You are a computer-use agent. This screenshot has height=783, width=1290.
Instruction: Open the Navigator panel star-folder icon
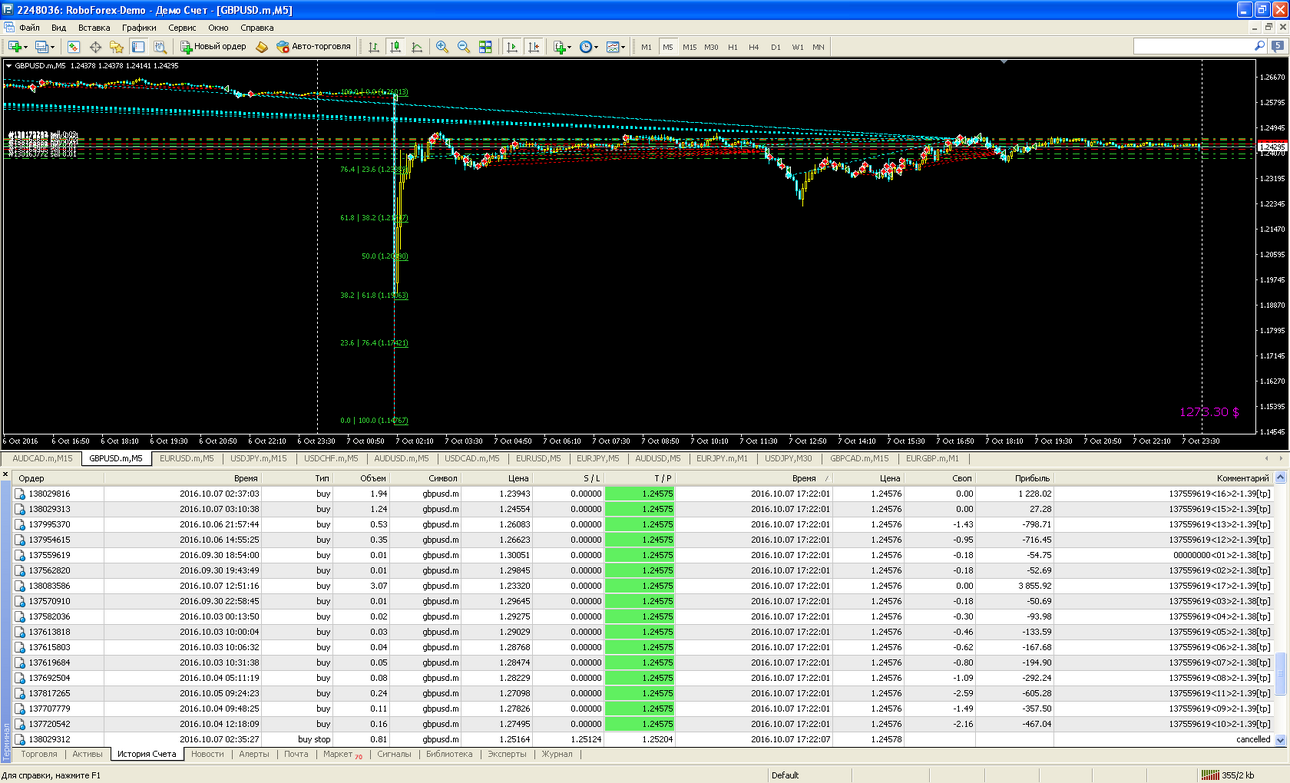tap(117, 47)
